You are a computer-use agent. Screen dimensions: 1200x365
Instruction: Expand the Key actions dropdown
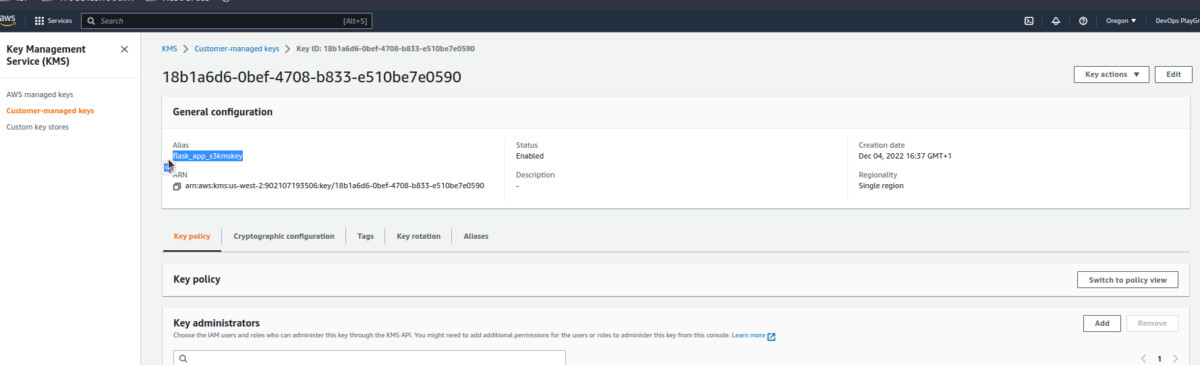click(1111, 75)
